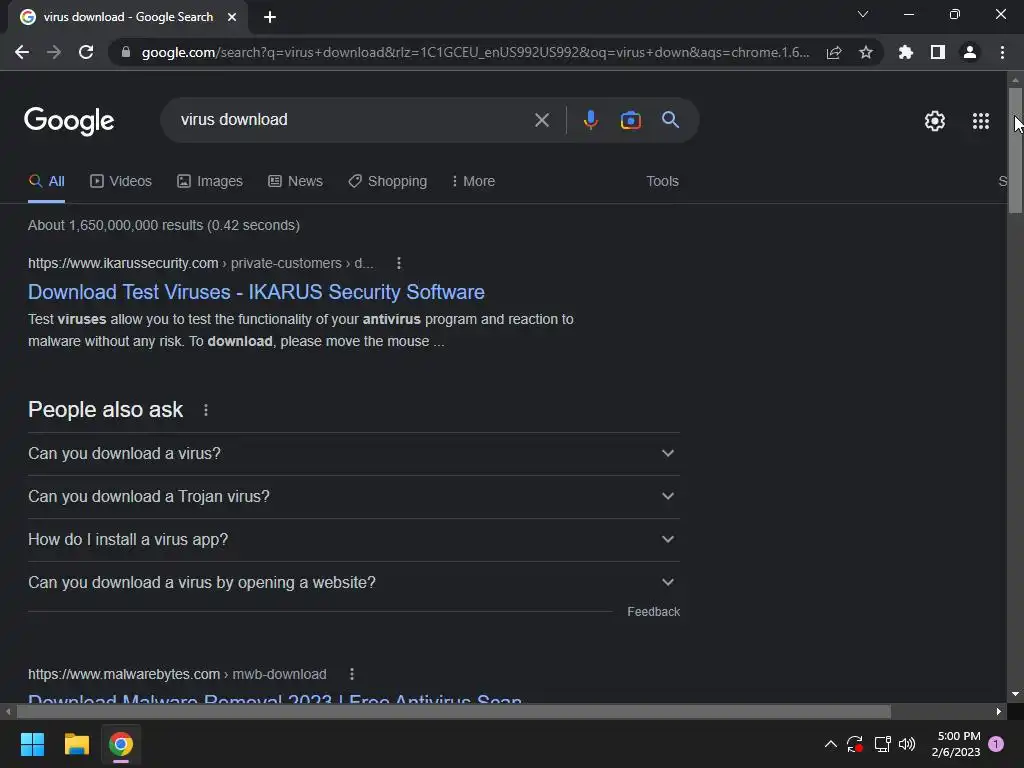Switch to the Shopping tab
Viewport: 1024px width, 768px height.
387,182
